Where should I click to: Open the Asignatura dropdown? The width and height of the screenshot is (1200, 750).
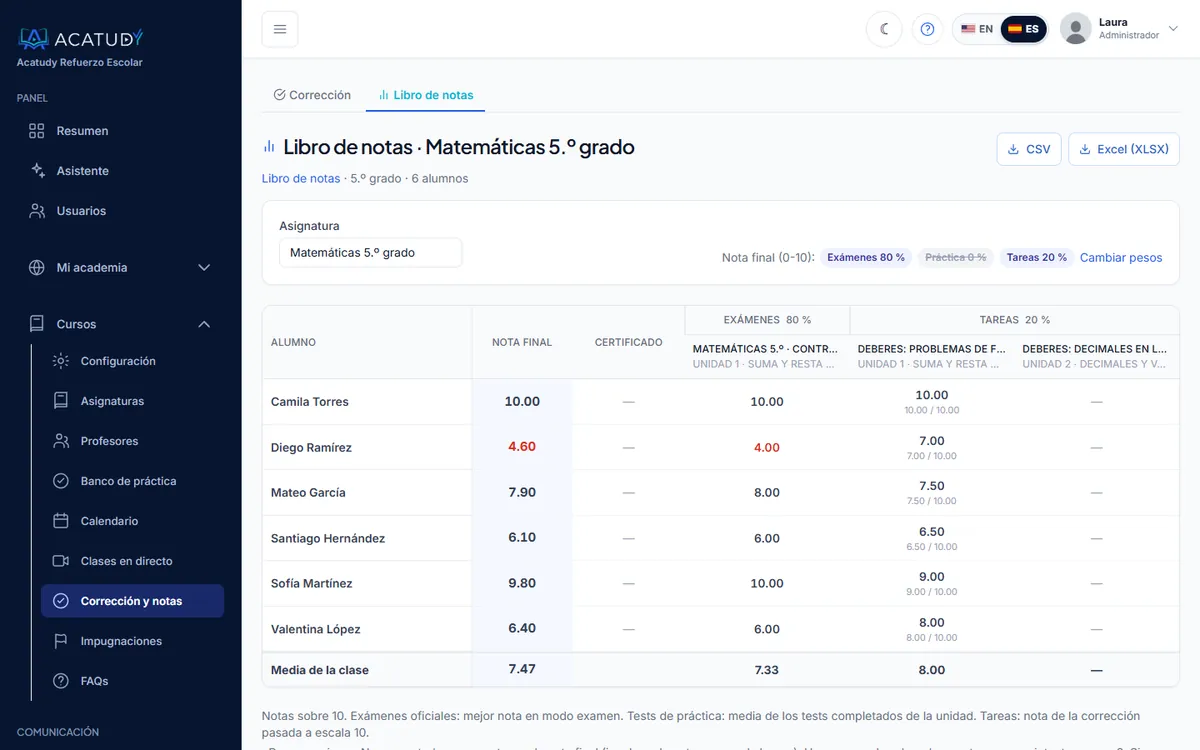point(370,253)
